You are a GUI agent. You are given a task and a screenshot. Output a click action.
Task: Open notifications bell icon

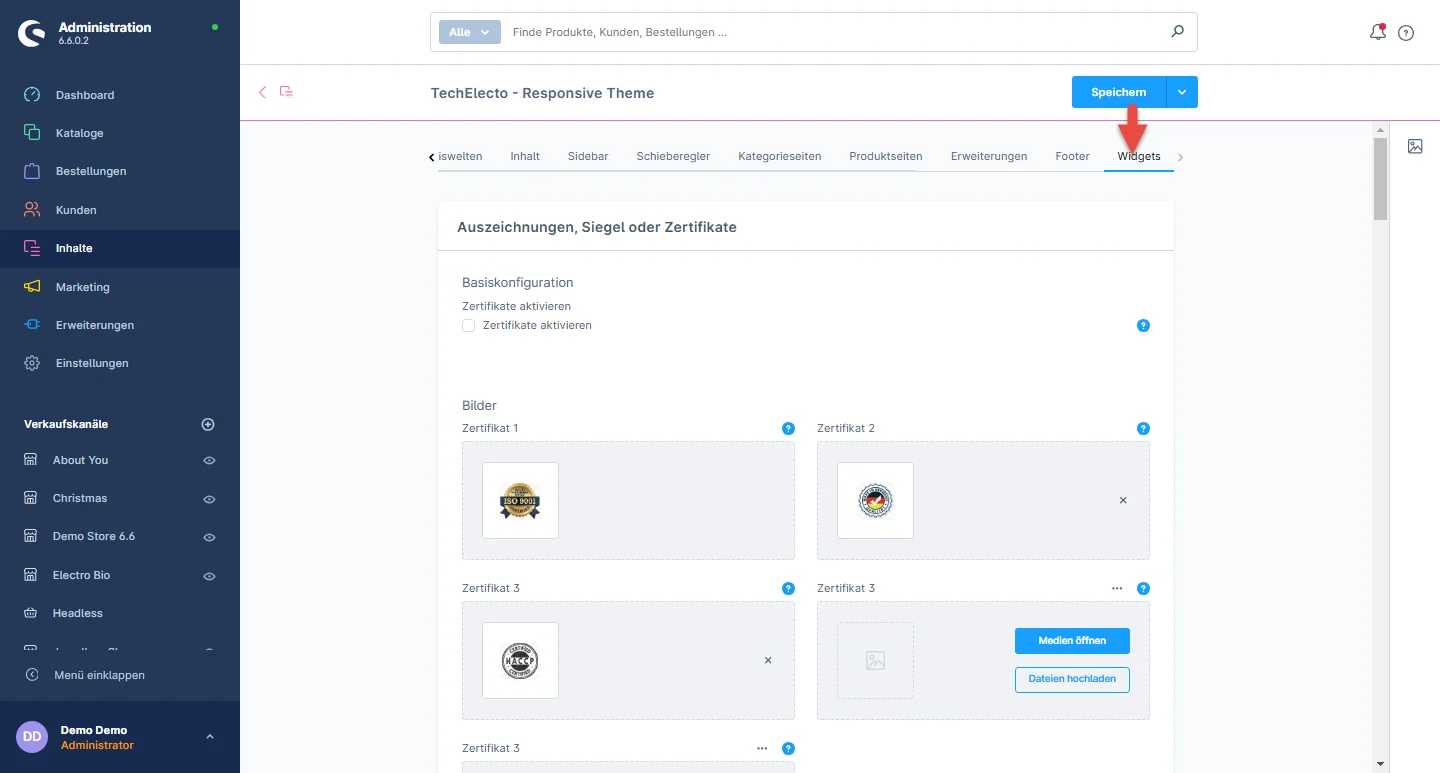click(1377, 32)
